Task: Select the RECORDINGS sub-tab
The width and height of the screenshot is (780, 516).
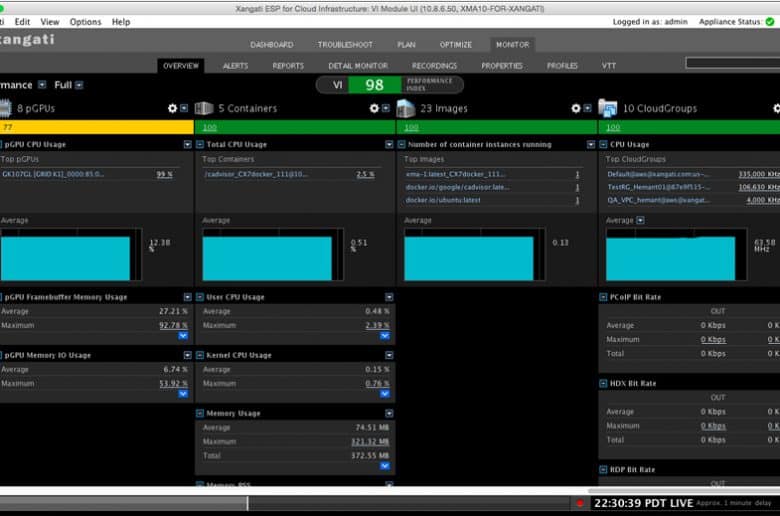Action: pos(434,66)
